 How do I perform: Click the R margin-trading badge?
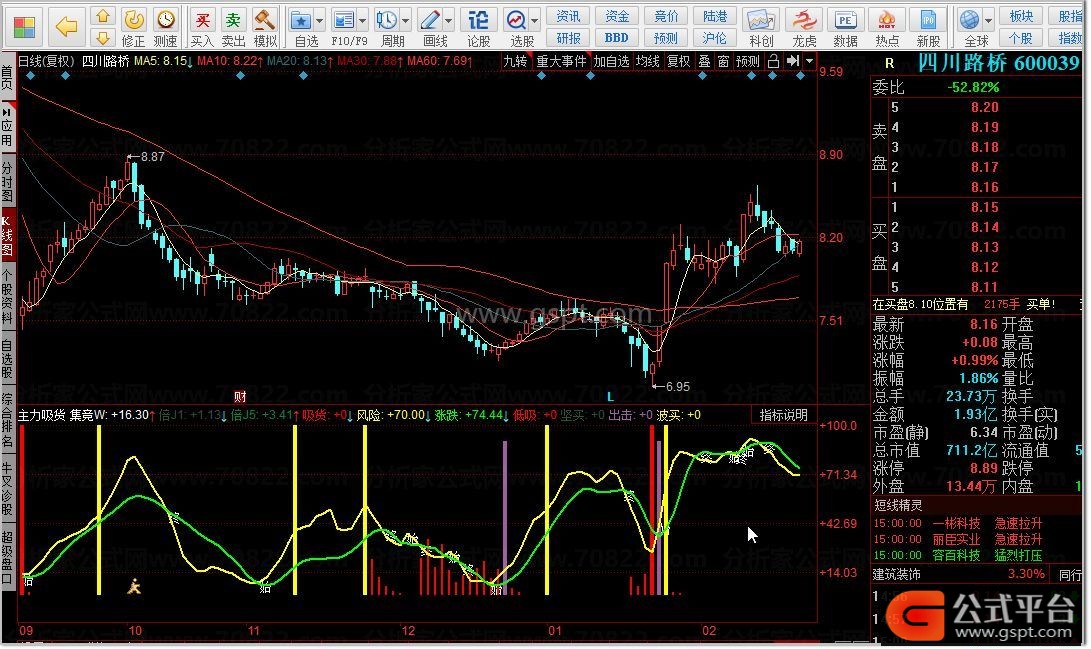tap(889, 63)
